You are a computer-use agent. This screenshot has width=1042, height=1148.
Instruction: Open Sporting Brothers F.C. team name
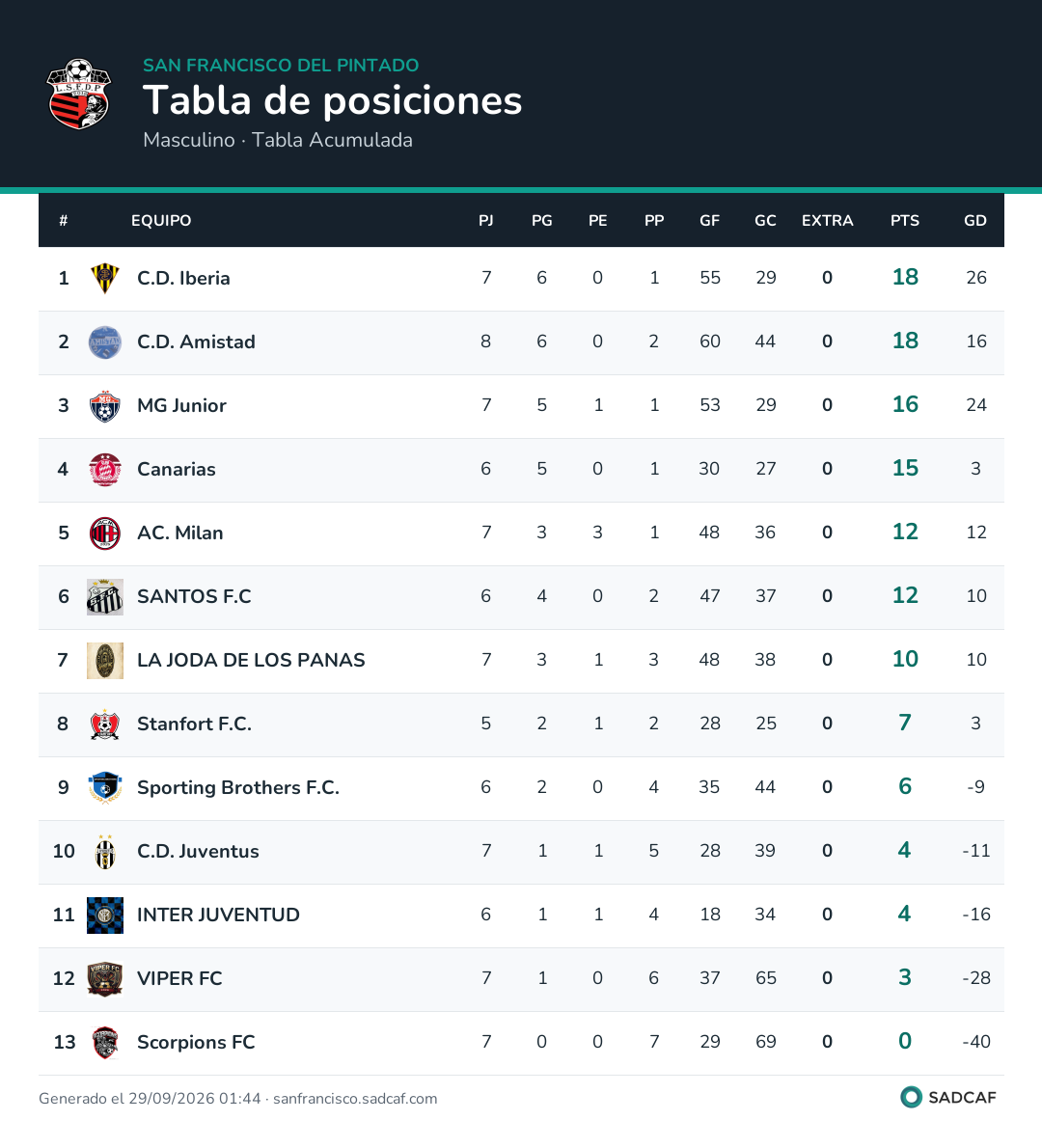coord(238,788)
